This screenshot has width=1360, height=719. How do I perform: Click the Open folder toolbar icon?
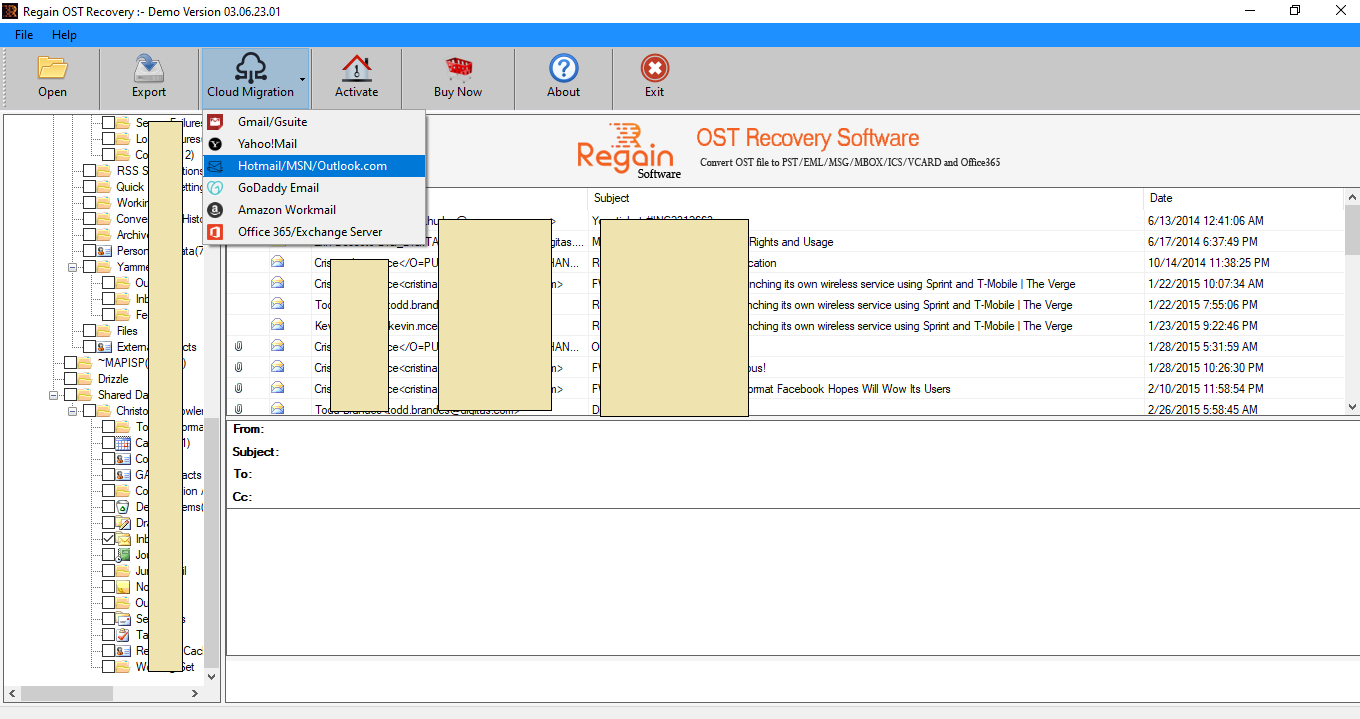52,68
